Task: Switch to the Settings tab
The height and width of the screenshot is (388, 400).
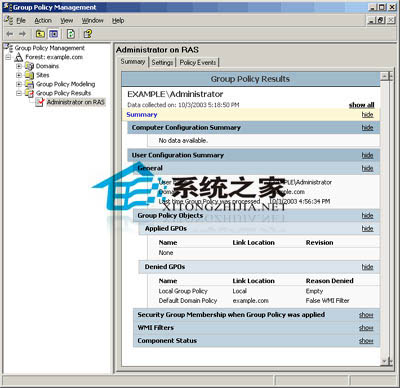Action: [162, 62]
